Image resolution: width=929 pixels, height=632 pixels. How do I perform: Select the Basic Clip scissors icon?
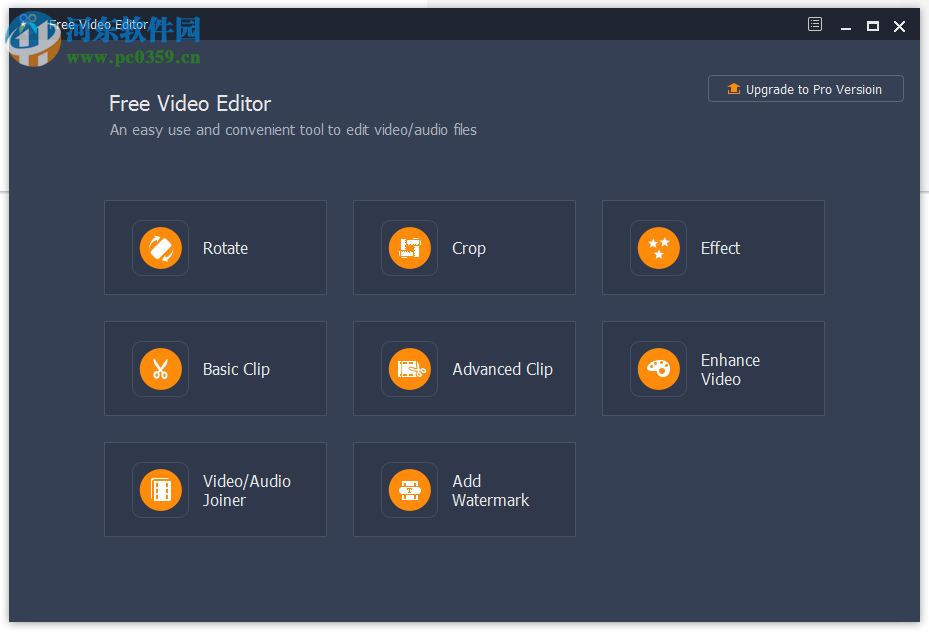click(160, 368)
